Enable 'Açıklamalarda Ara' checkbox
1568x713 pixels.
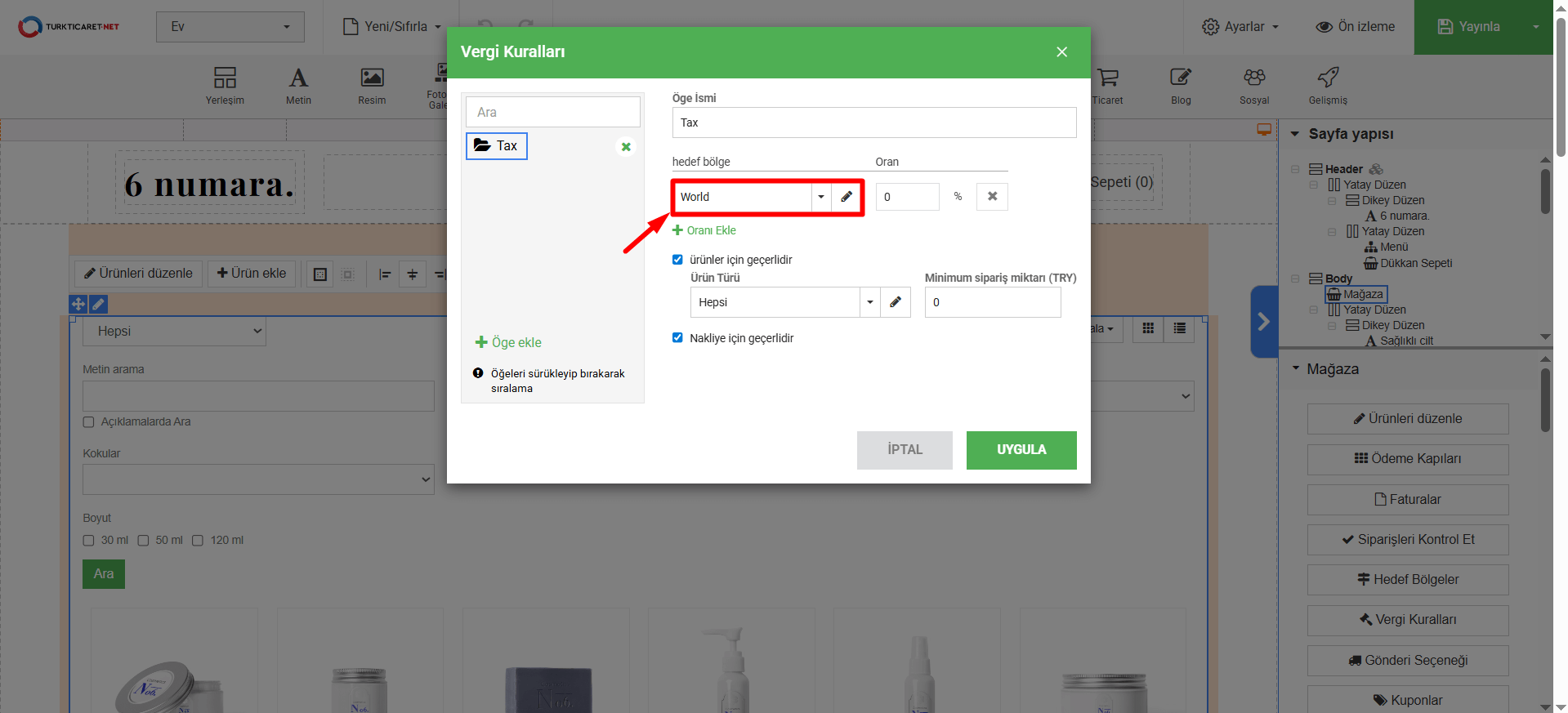[89, 422]
